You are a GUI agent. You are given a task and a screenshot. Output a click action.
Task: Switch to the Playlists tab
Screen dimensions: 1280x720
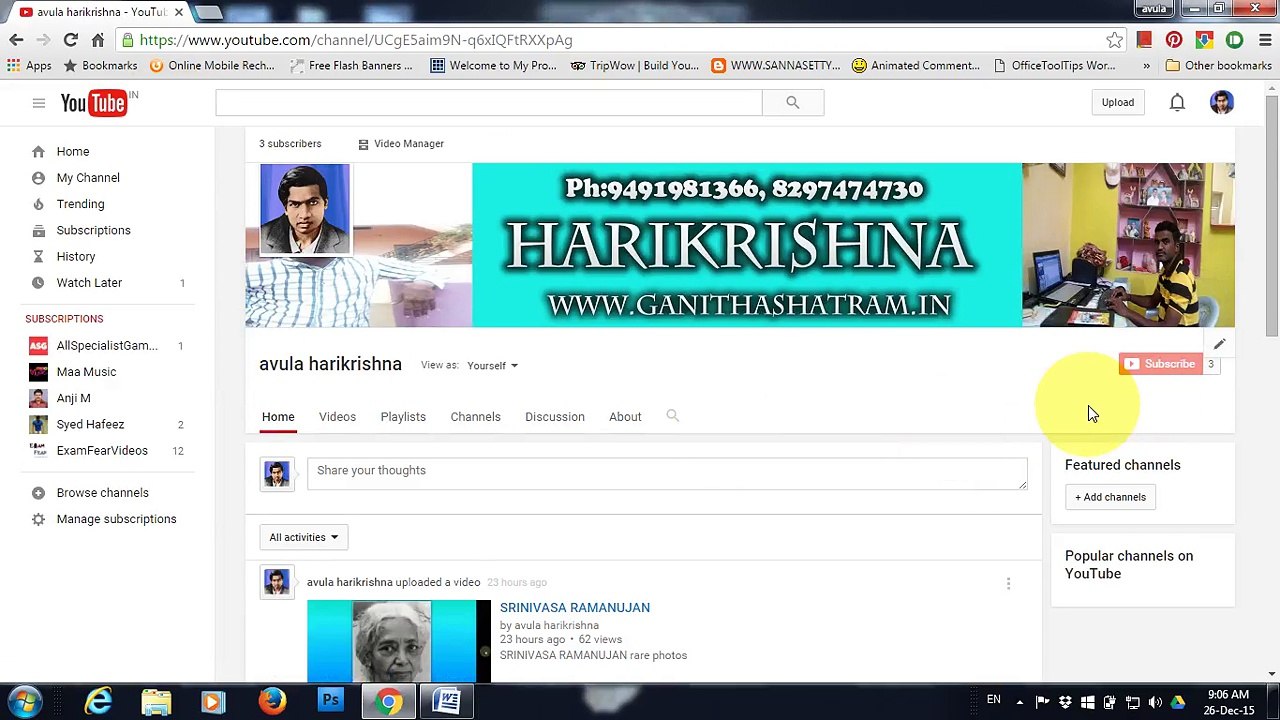point(403,417)
